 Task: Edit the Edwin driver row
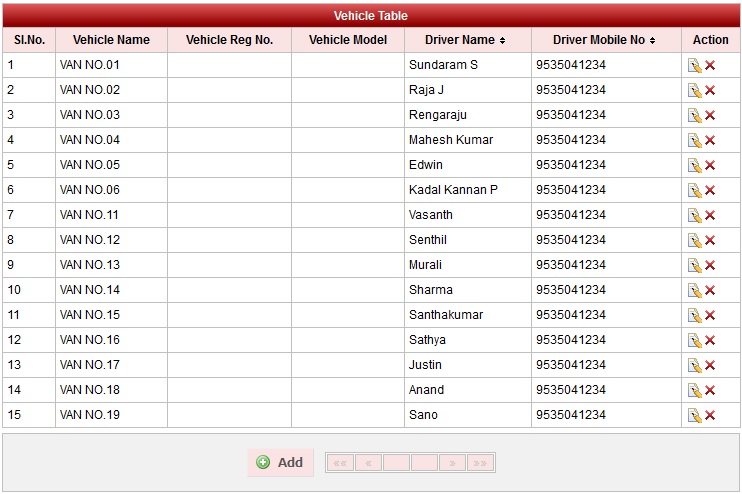[x=694, y=165]
